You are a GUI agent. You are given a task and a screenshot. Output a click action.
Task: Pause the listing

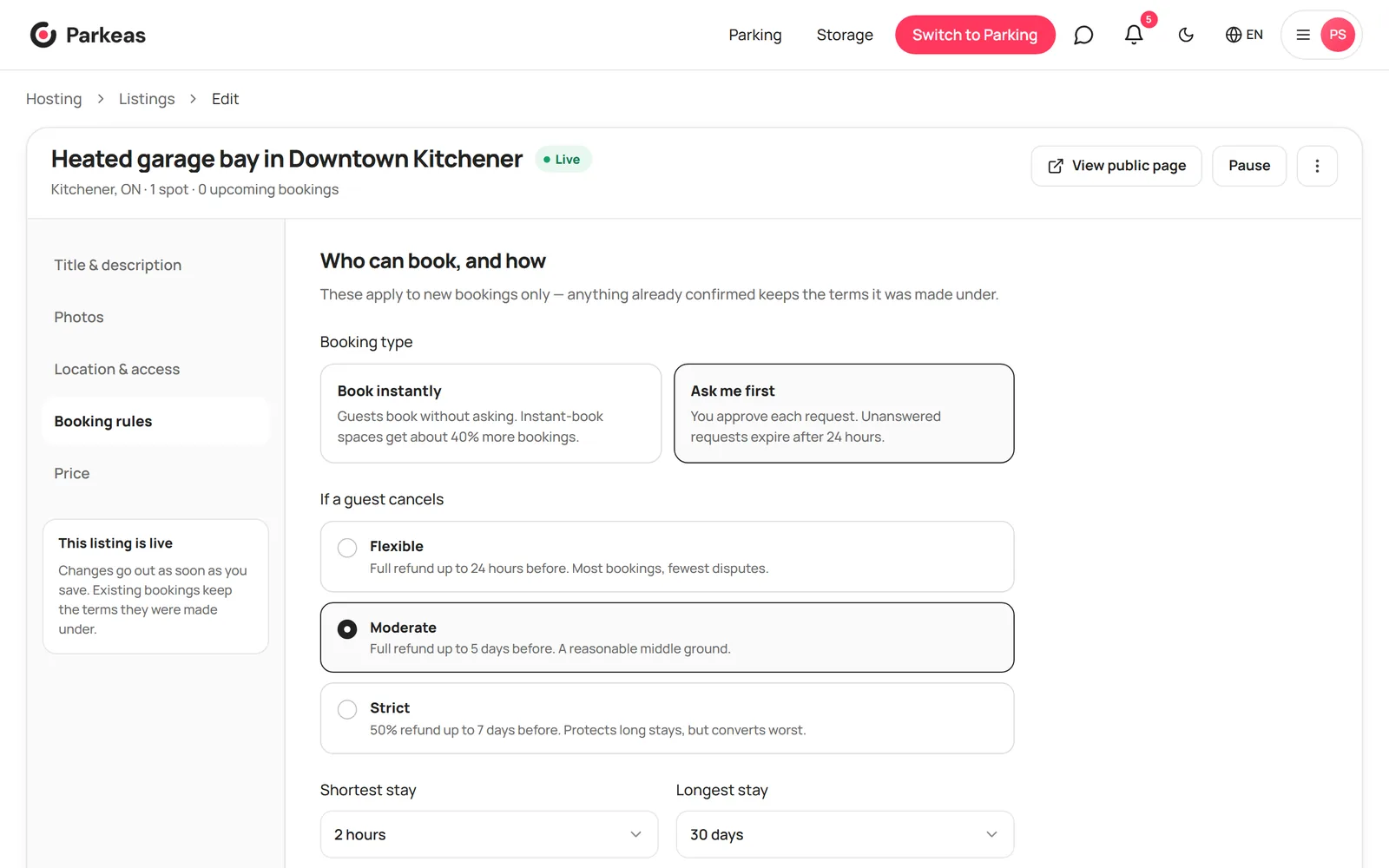tap(1249, 166)
